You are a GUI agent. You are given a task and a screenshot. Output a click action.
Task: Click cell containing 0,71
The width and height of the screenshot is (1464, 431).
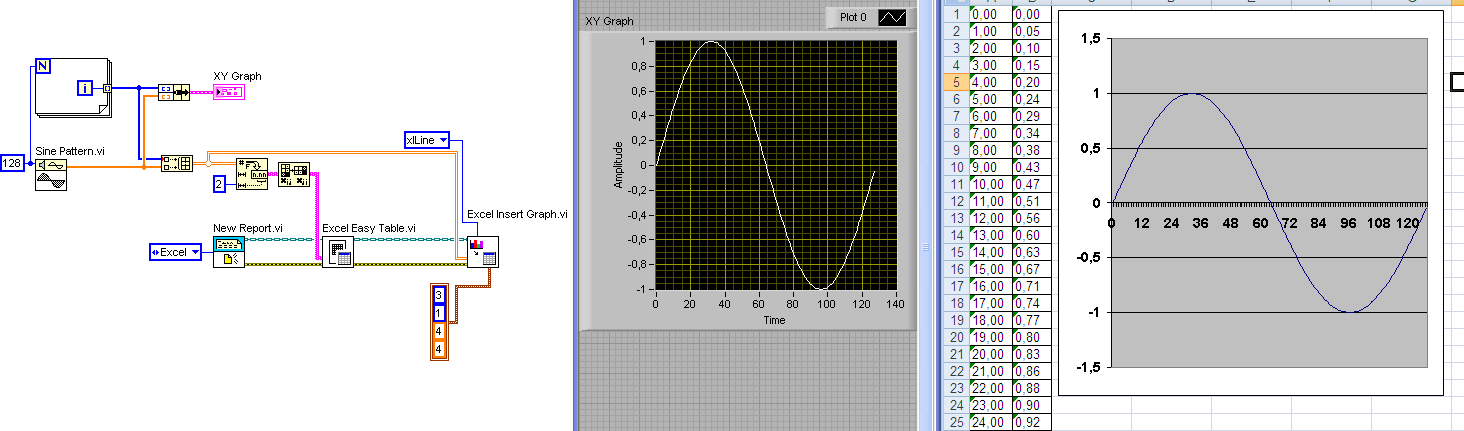coord(1031,286)
